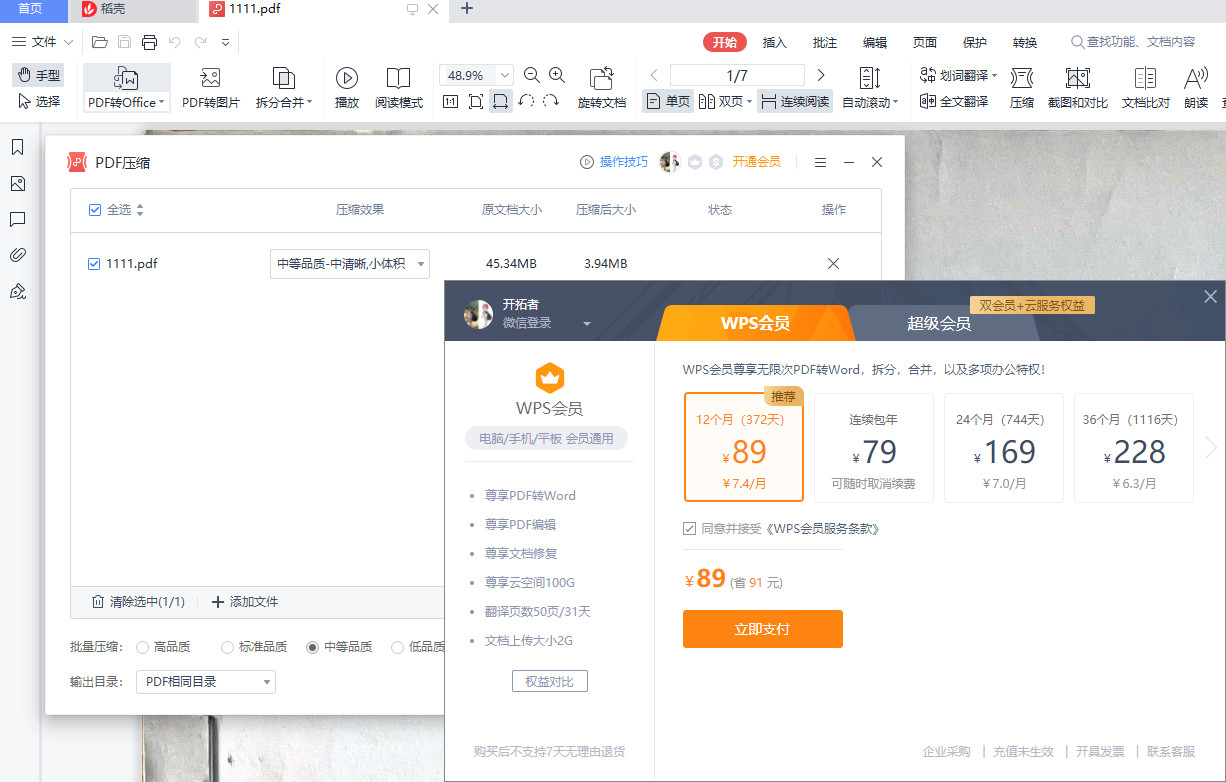Screen dimensions: 1226x782
Task: Open Auto scroll tool
Action: point(870,88)
